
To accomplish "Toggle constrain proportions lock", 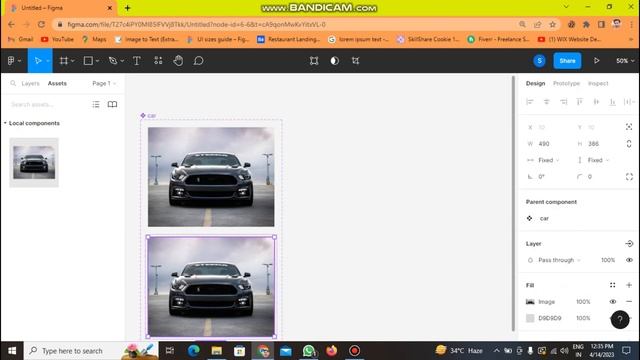I will (x=629, y=144).
